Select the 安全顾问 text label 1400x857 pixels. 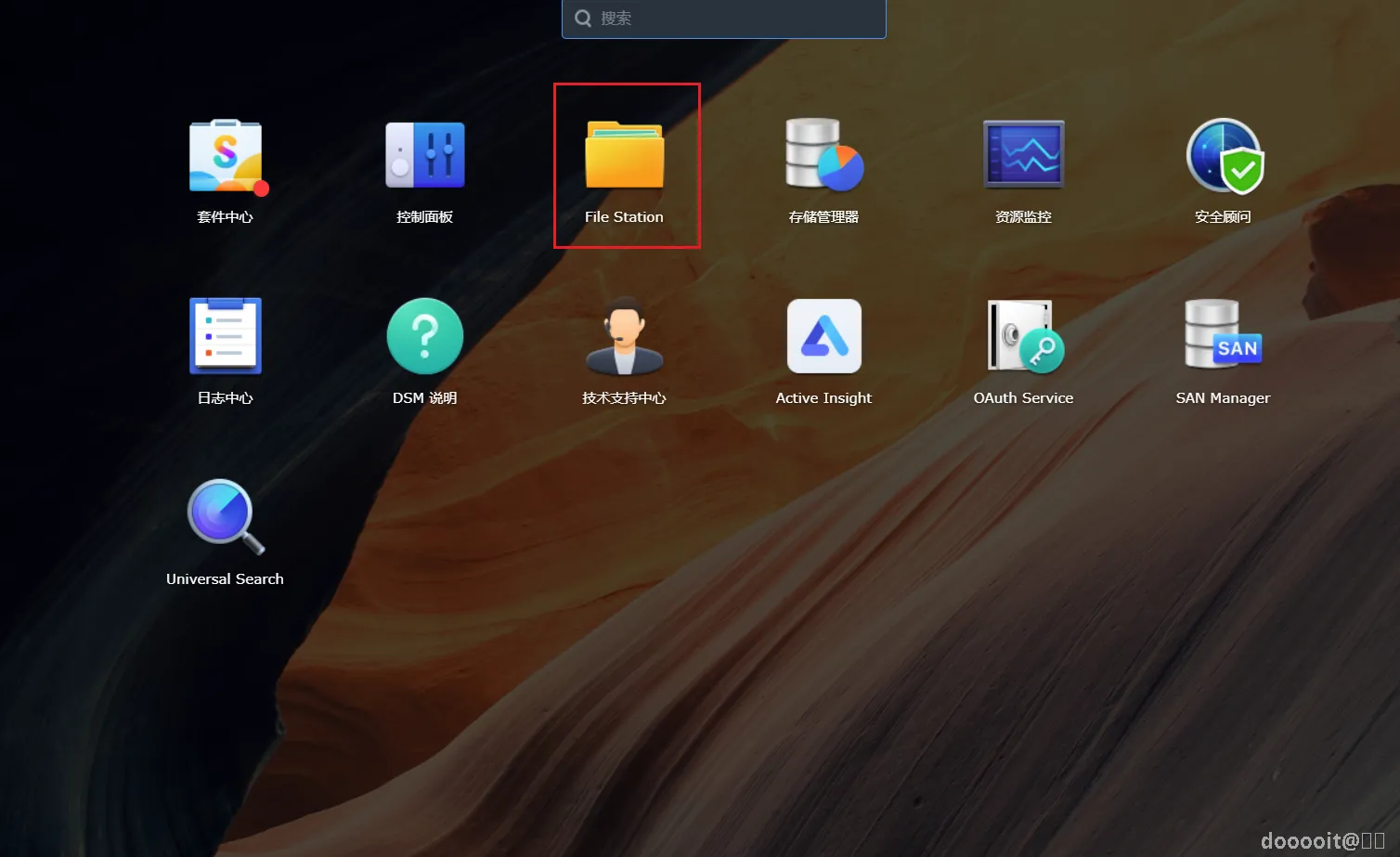[x=1223, y=217]
